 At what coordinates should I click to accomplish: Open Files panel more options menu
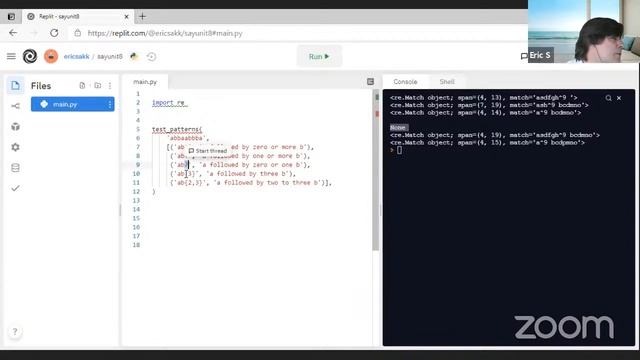click(110, 85)
